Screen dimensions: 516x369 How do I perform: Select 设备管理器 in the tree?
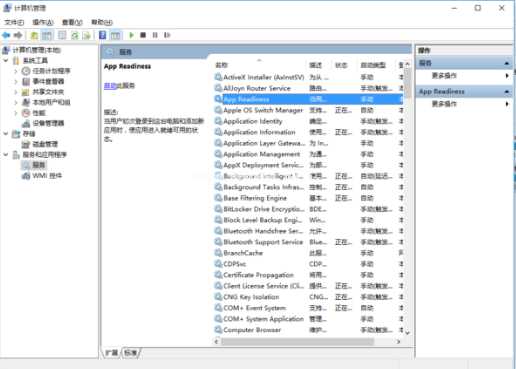click(x=48, y=123)
